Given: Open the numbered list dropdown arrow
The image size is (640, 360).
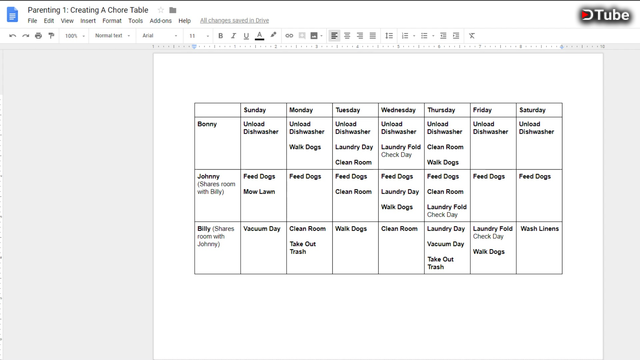Looking at the screenshot, I should [414, 36].
